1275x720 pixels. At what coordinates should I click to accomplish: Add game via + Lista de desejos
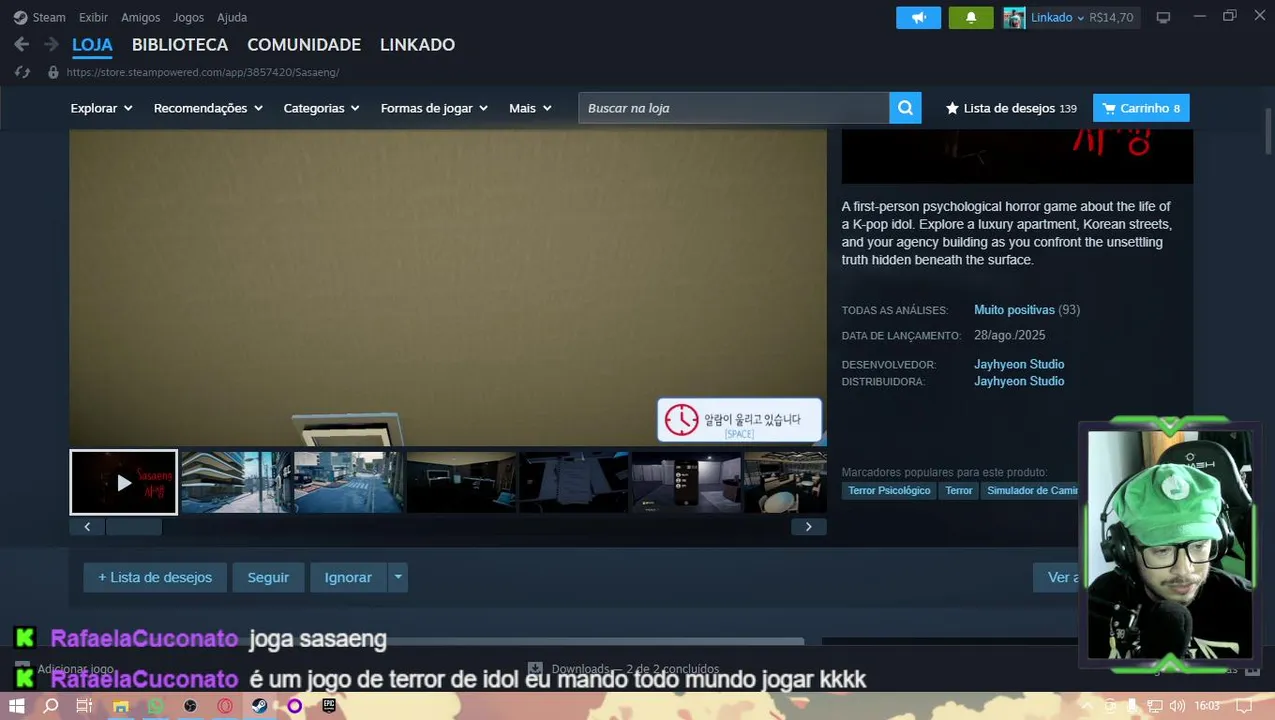155,577
